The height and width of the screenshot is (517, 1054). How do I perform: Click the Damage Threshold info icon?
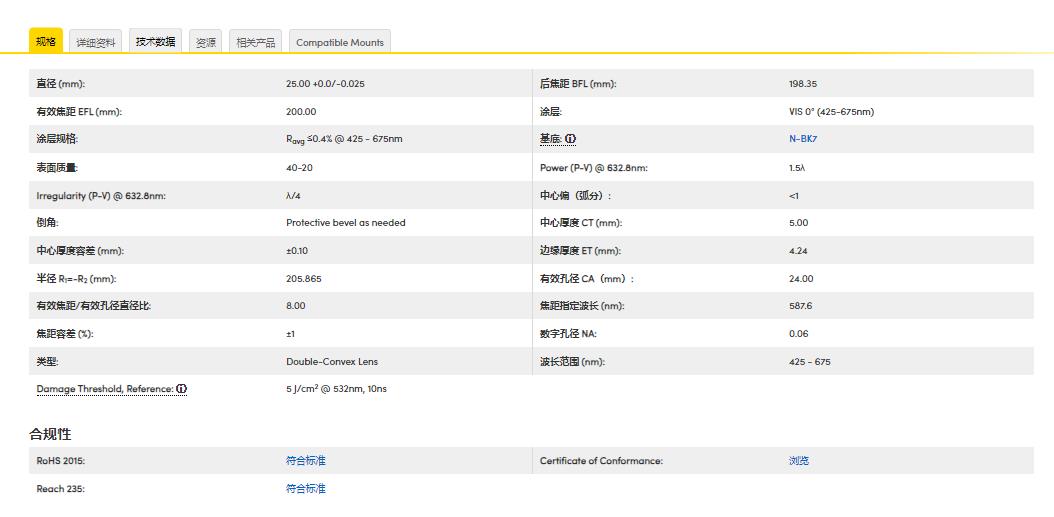(x=182, y=389)
